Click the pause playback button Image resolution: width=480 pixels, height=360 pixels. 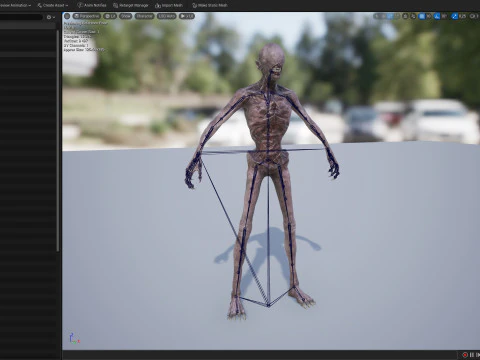472,355
